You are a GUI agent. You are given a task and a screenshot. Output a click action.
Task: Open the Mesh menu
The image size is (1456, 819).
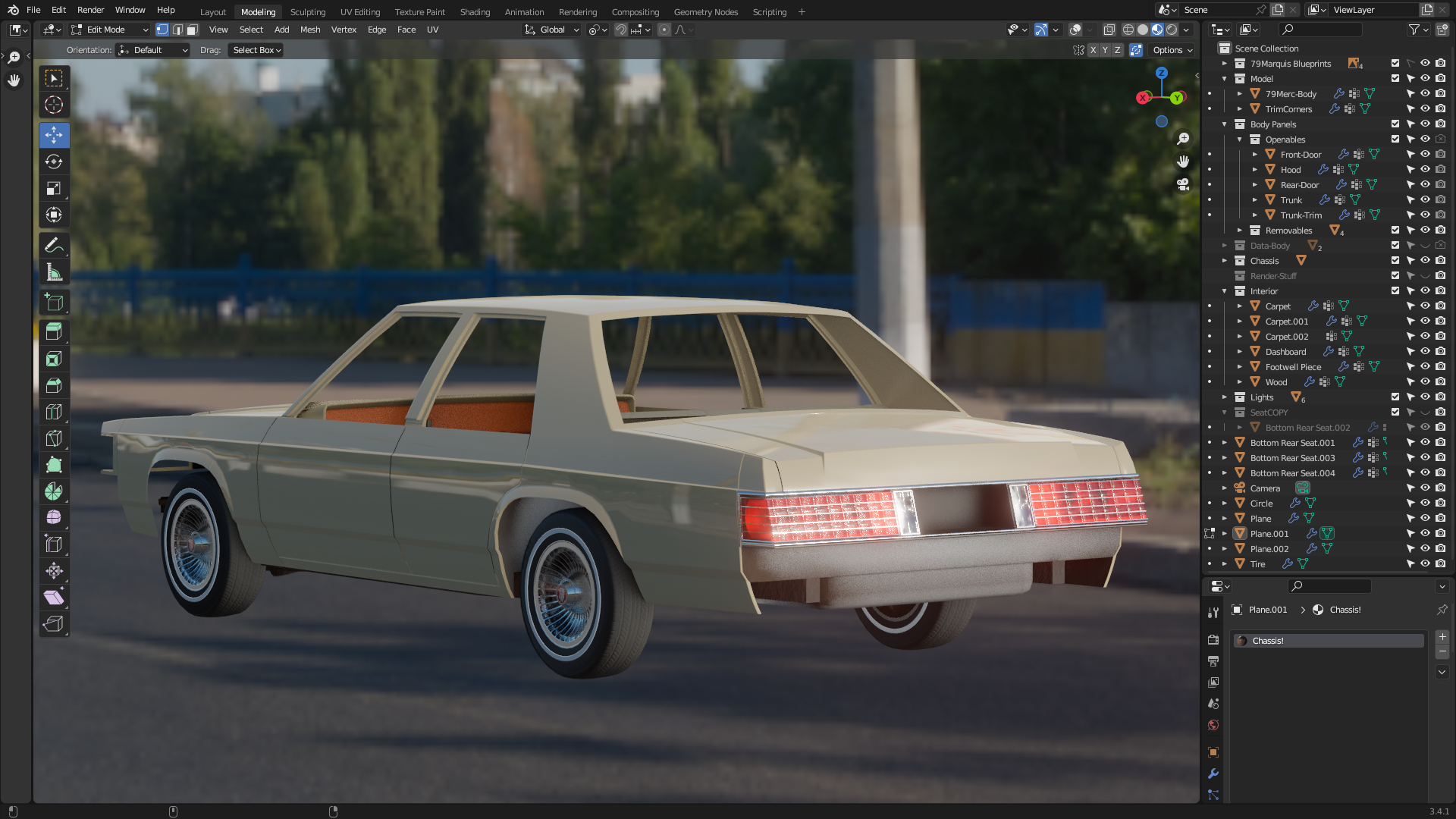coord(309,30)
